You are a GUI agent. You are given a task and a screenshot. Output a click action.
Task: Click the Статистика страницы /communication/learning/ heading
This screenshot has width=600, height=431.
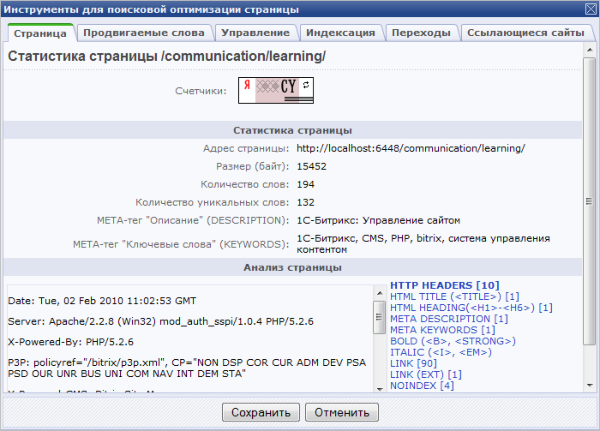pyautogui.click(x=167, y=56)
